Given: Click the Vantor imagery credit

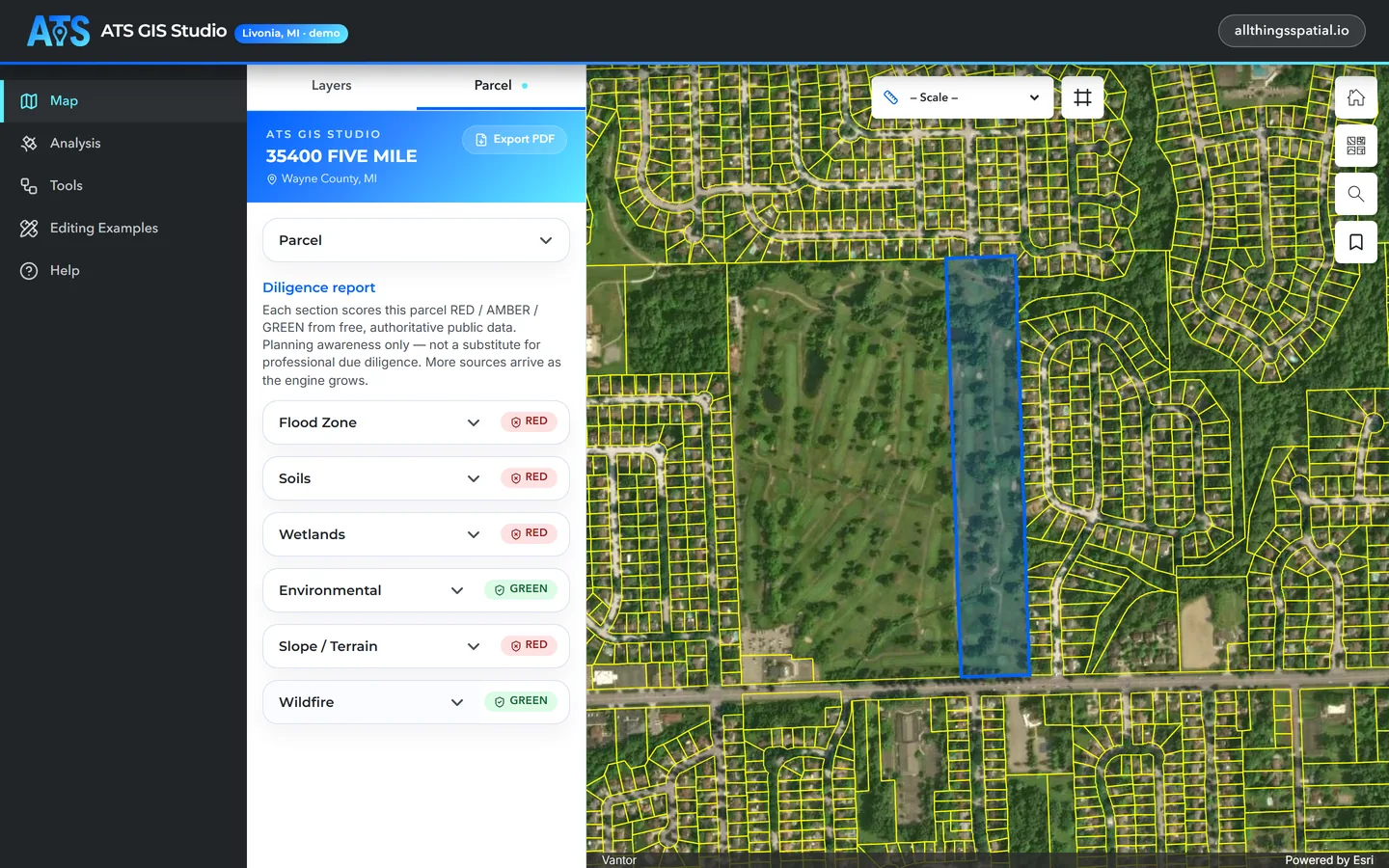Looking at the screenshot, I should pyautogui.click(x=619, y=860).
